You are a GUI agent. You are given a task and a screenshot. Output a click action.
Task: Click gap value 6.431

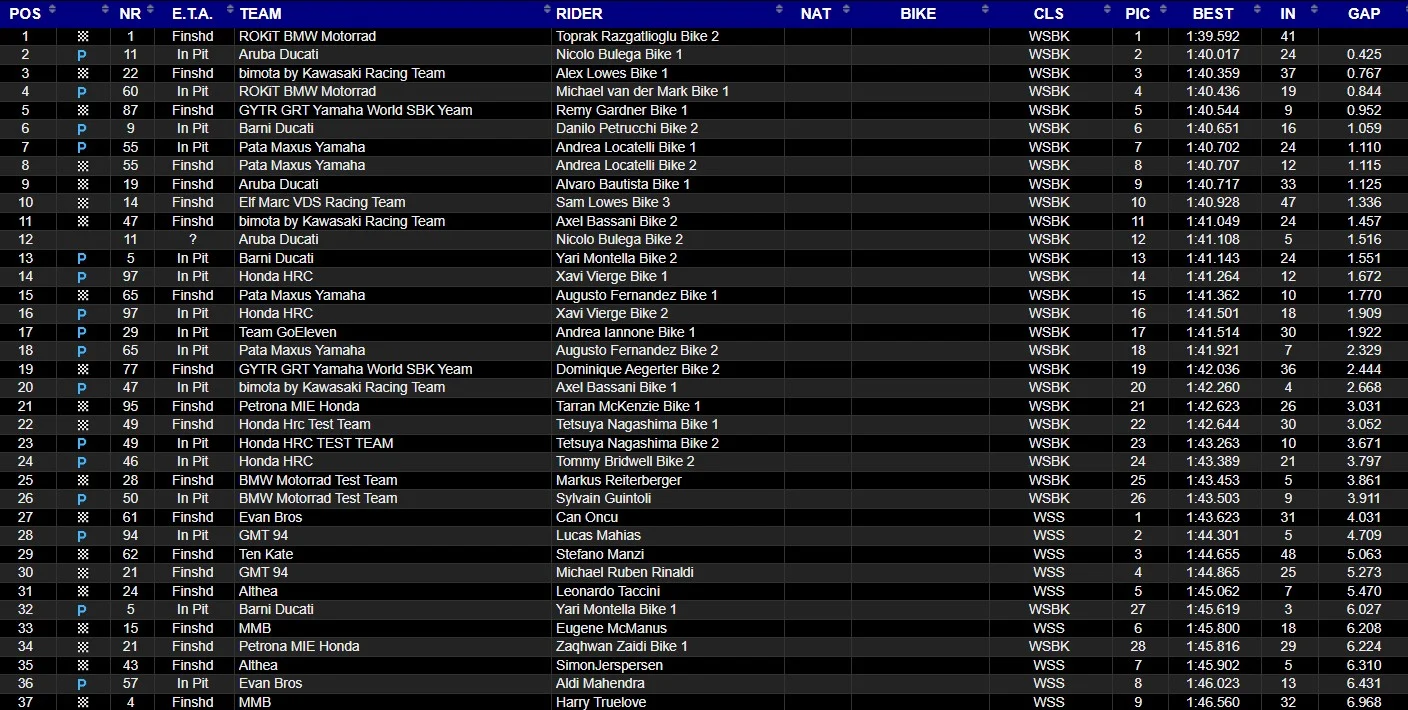coord(1364,684)
